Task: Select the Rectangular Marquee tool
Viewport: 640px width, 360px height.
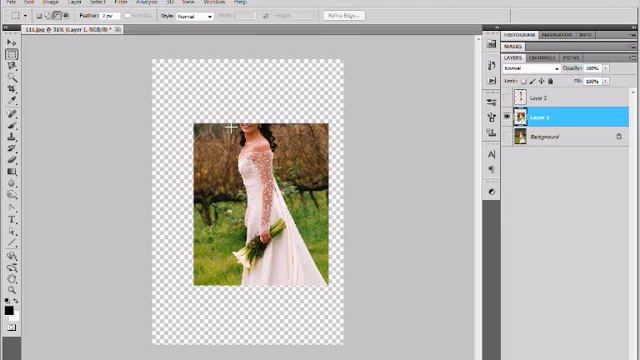Action: click(x=11, y=54)
